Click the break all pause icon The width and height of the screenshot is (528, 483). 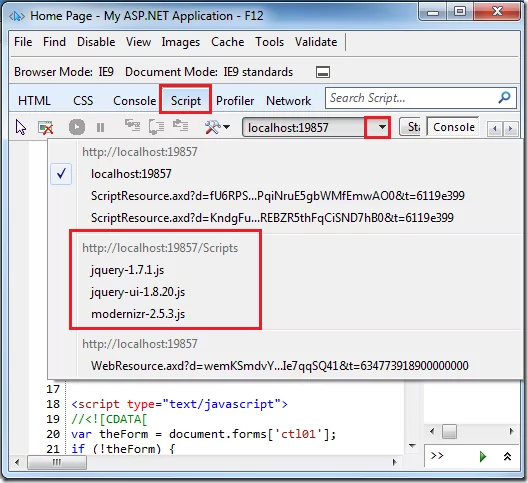coord(100,128)
